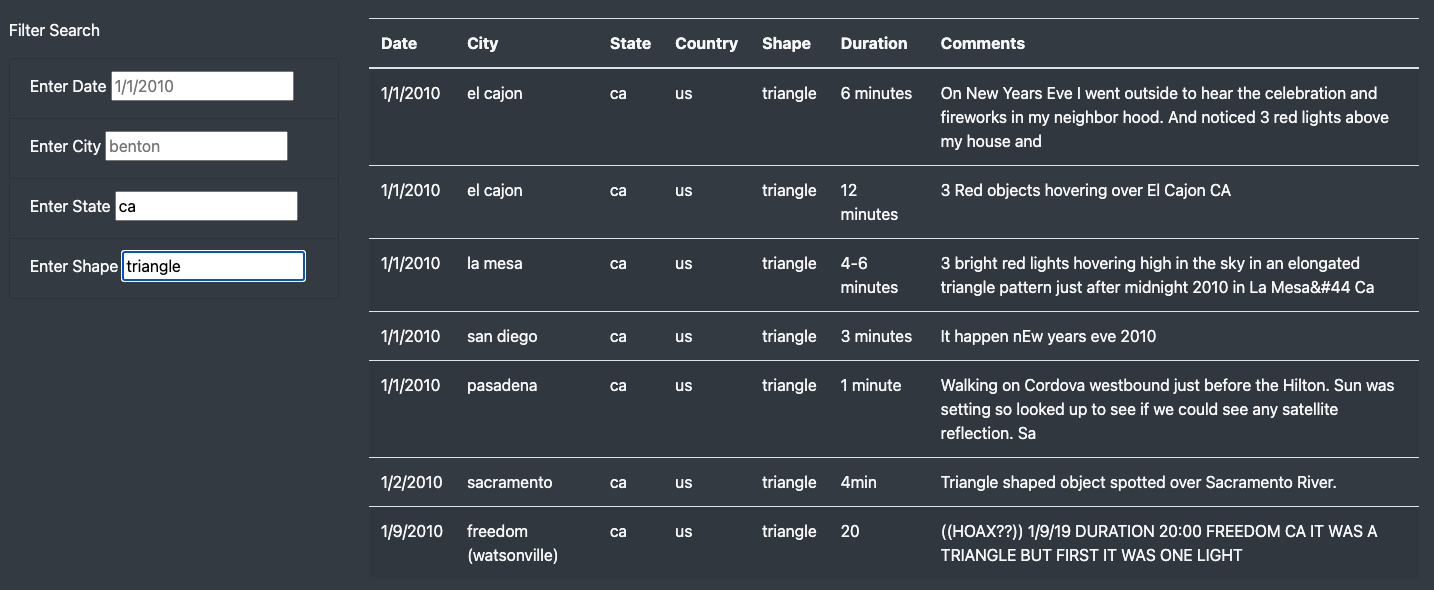Viewport: 1434px width, 590px height.
Task: Click the Filter Search heading
Action: pos(54,30)
